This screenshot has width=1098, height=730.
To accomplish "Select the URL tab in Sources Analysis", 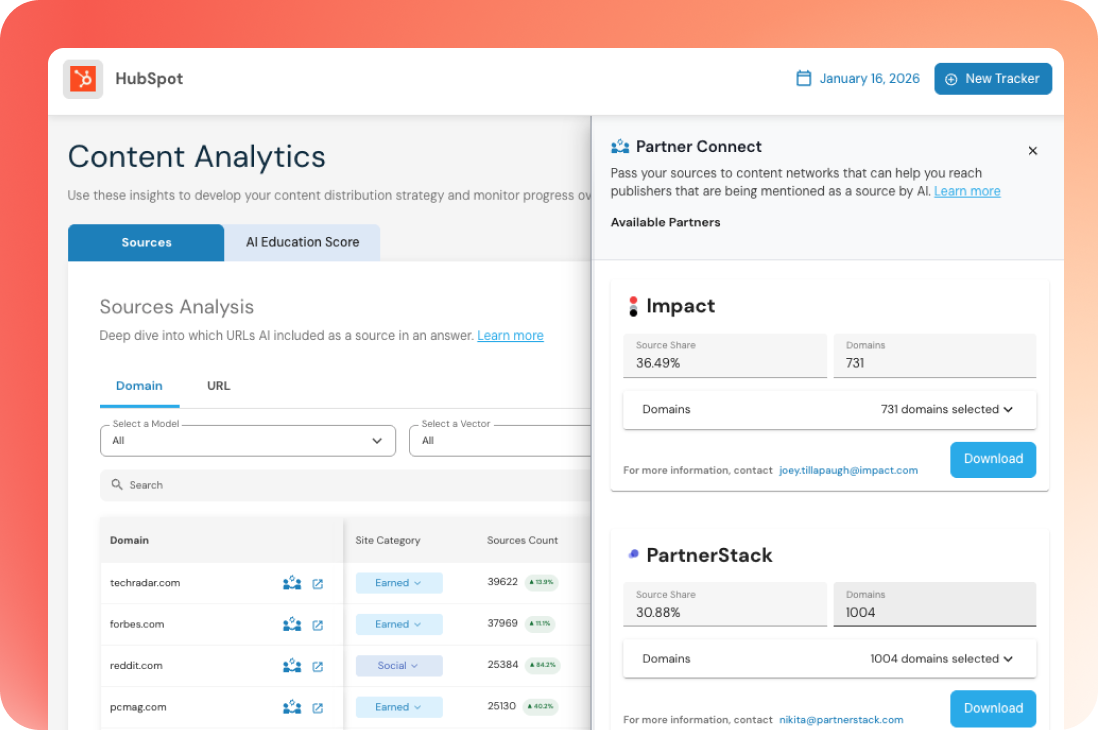I will click(x=218, y=386).
